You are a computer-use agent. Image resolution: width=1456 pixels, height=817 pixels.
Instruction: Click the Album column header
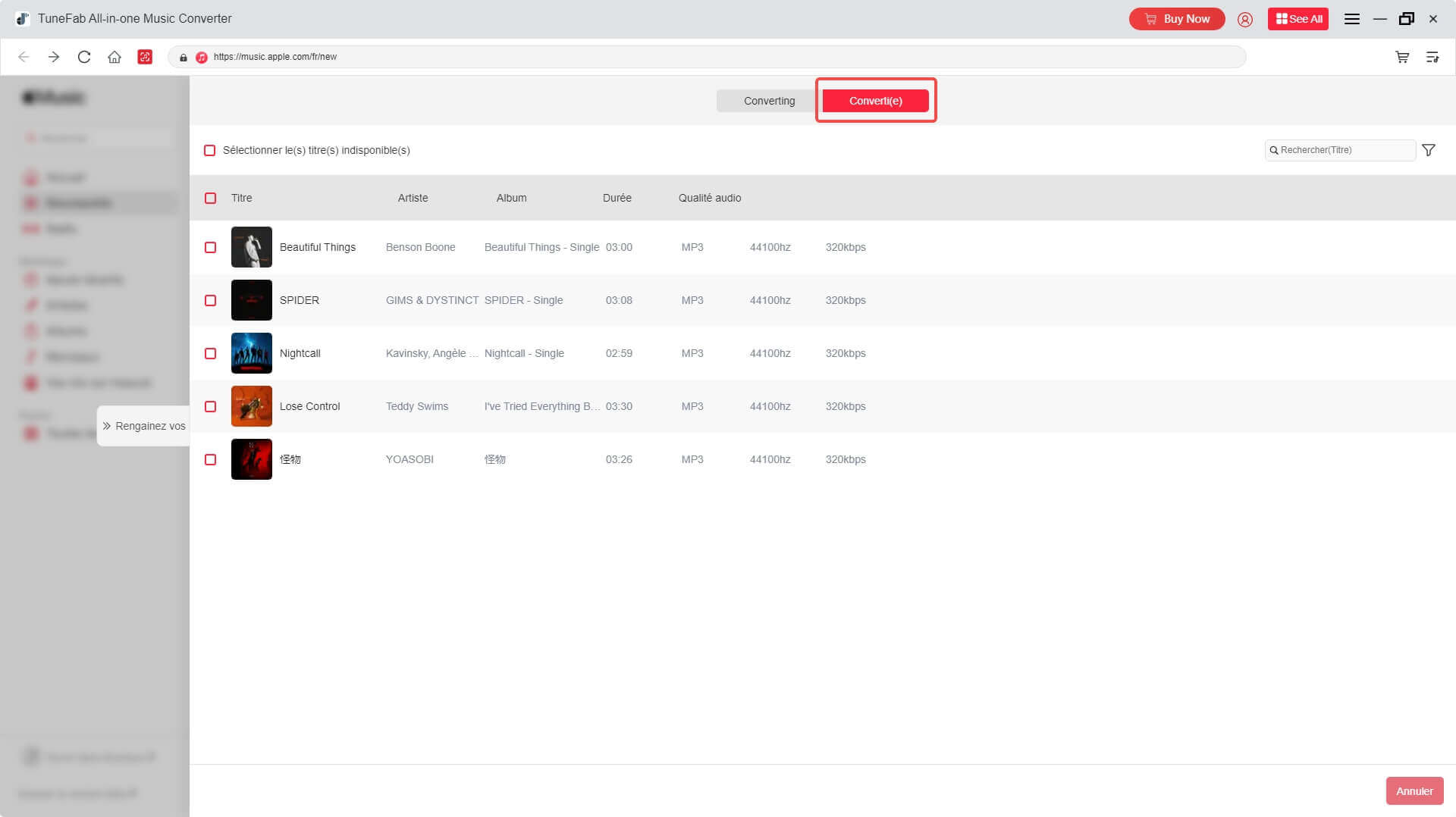pyautogui.click(x=512, y=198)
